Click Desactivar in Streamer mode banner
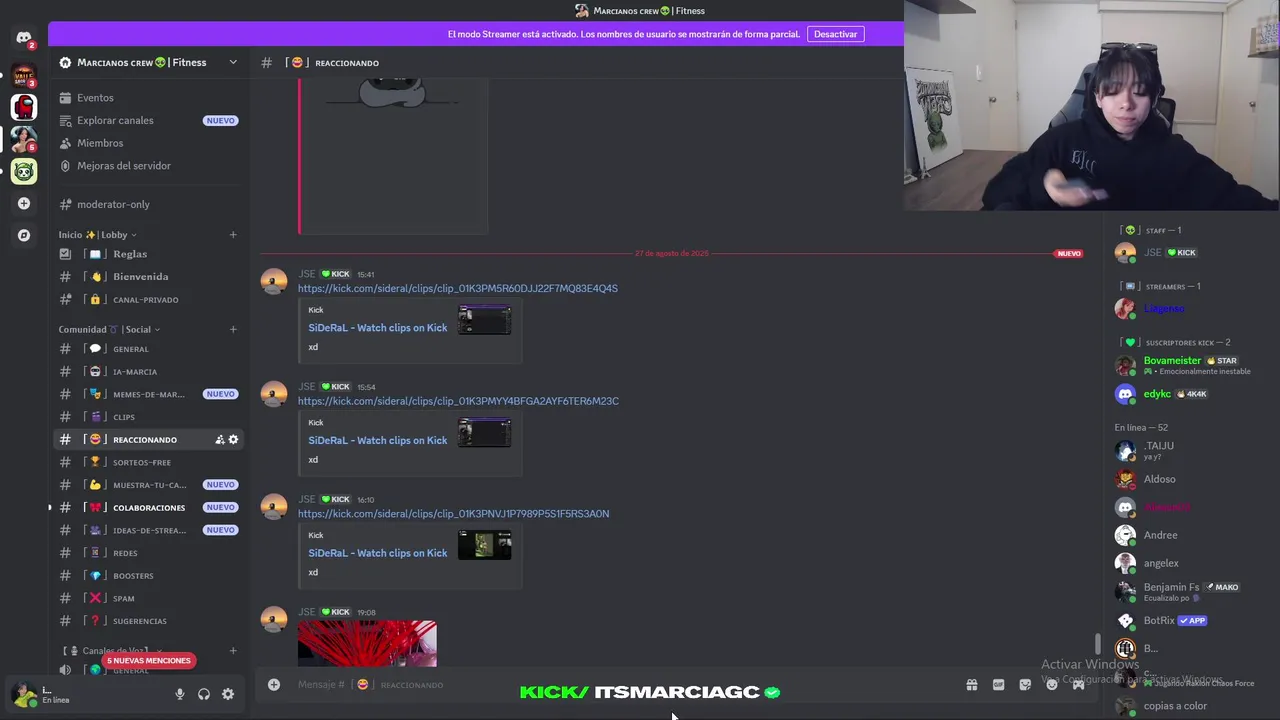This screenshot has height=720, width=1280. (x=835, y=34)
